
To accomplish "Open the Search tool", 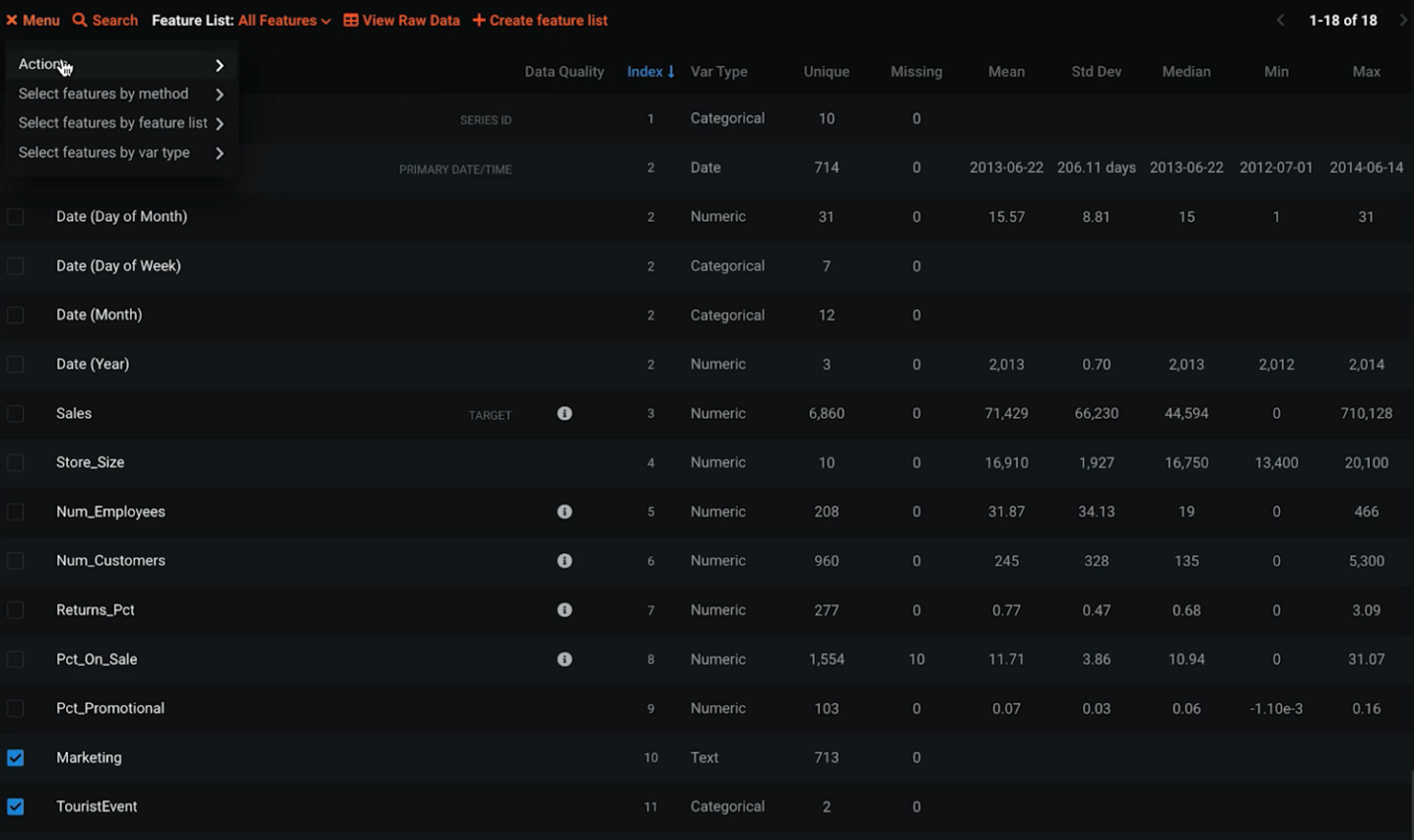I will tap(105, 20).
